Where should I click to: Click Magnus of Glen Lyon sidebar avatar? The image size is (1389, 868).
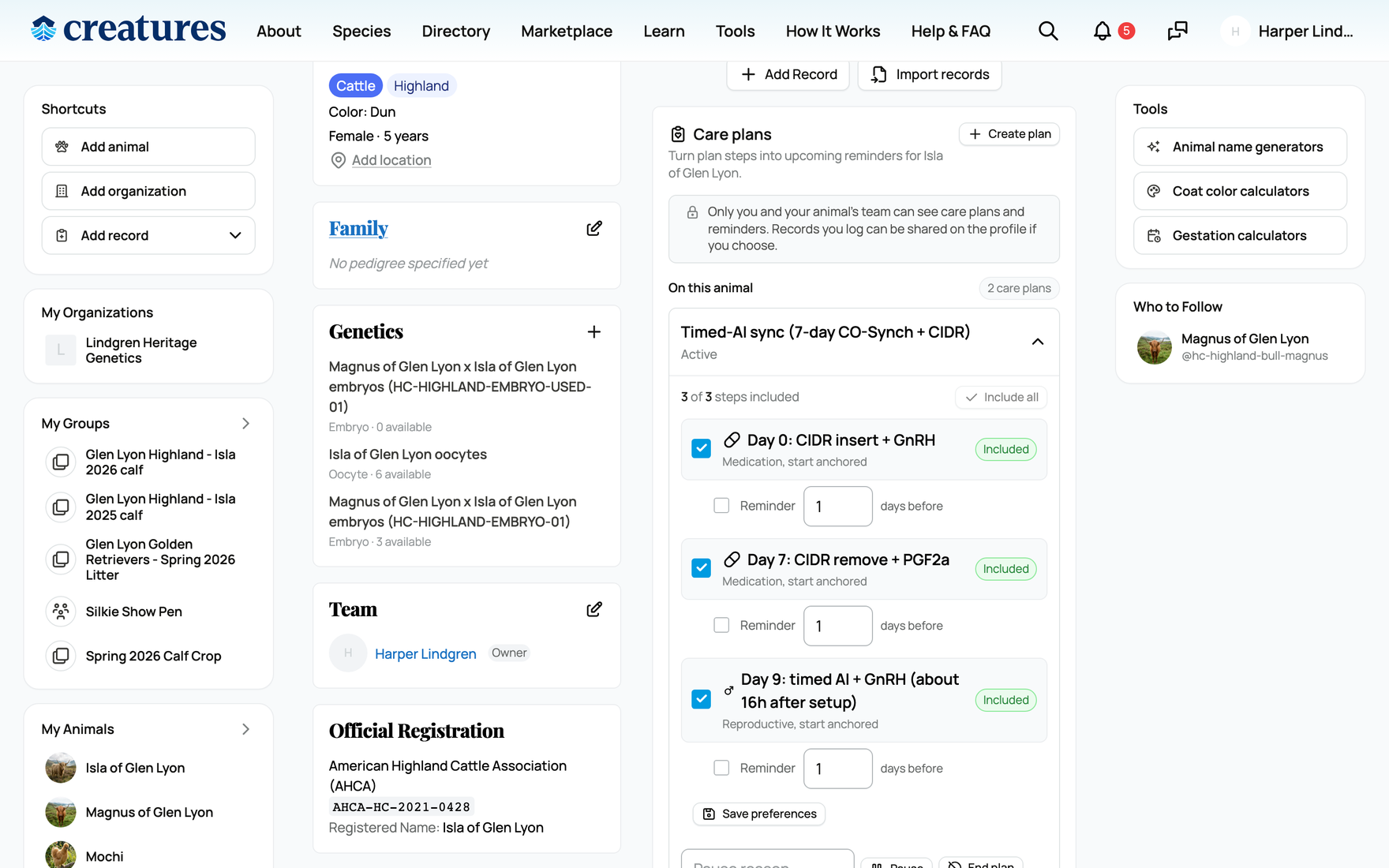[61, 812]
